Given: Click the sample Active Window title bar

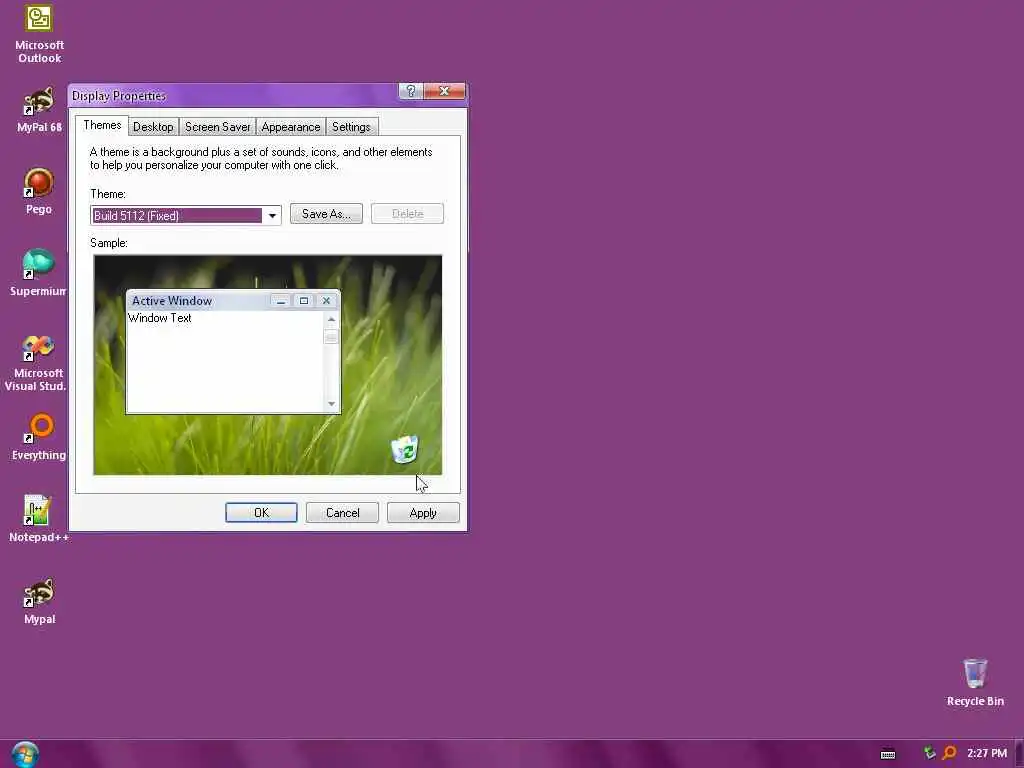Looking at the screenshot, I should 233,300.
